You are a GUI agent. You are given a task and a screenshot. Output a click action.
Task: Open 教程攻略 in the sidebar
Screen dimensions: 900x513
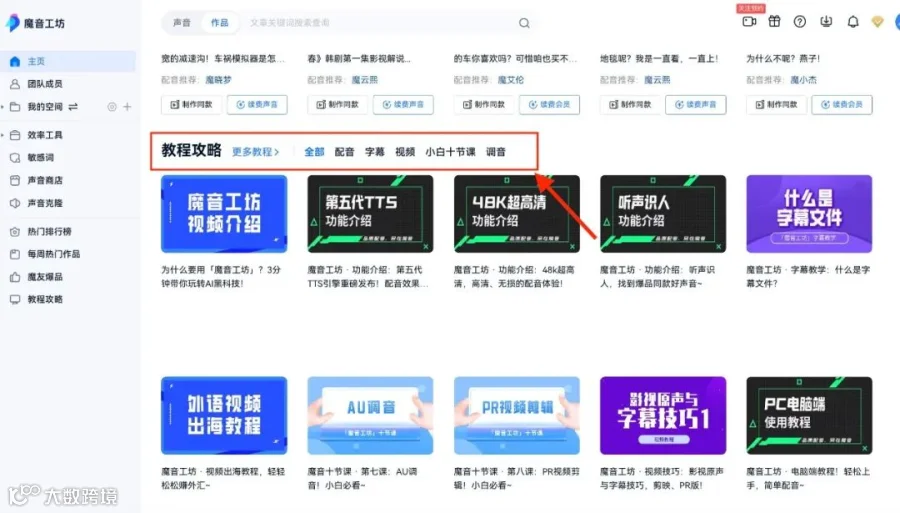45,300
